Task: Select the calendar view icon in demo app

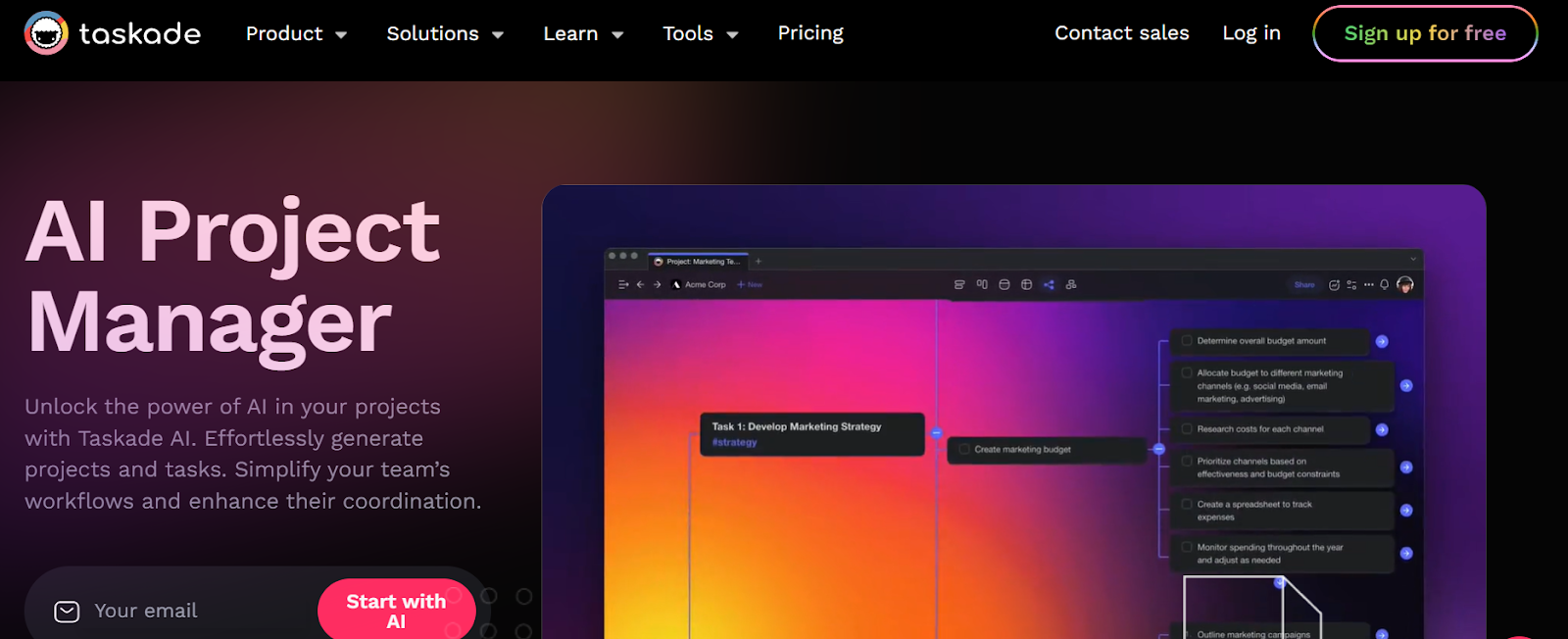Action: (1004, 285)
